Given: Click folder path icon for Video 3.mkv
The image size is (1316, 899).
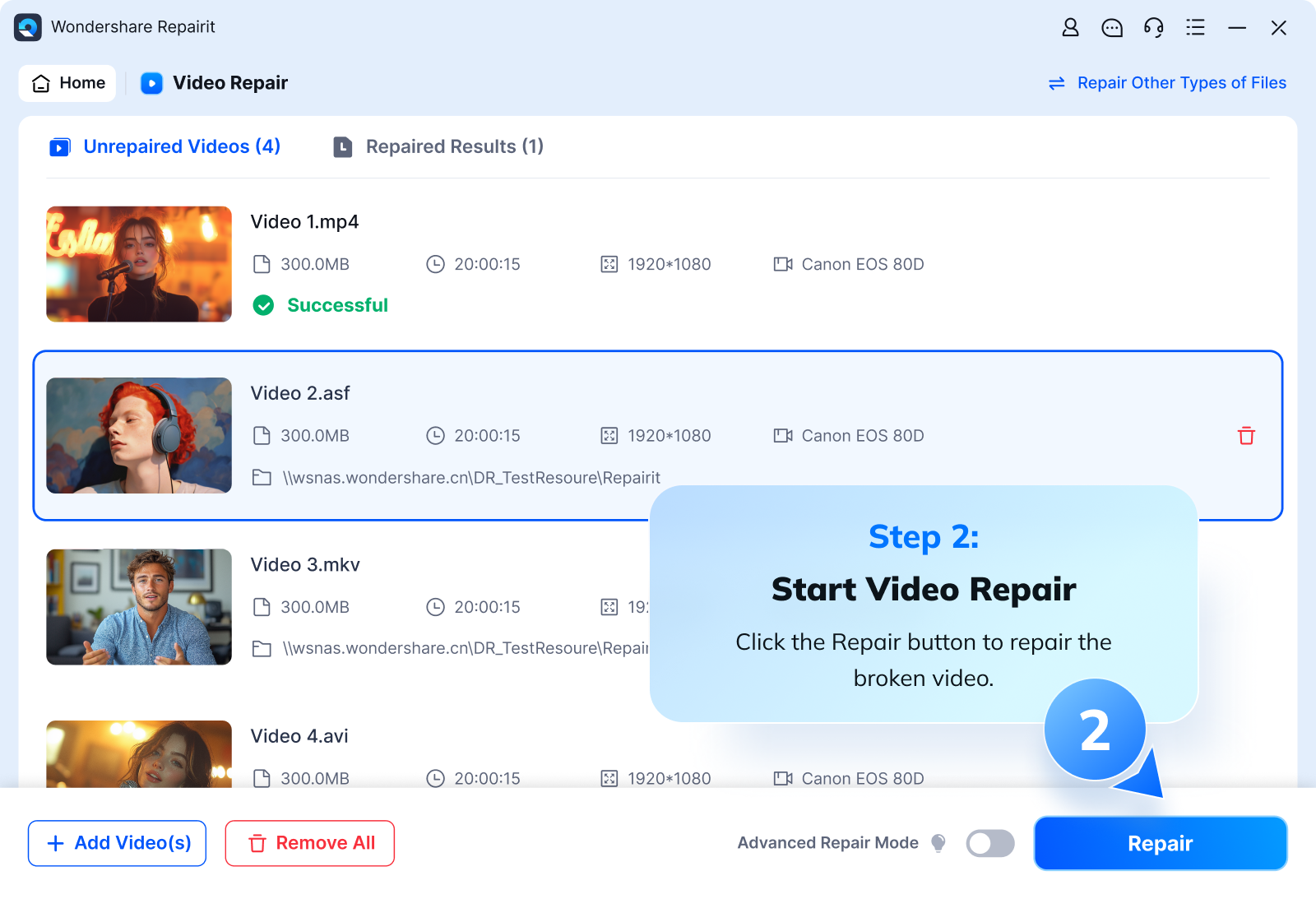Looking at the screenshot, I should [x=262, y=648].
